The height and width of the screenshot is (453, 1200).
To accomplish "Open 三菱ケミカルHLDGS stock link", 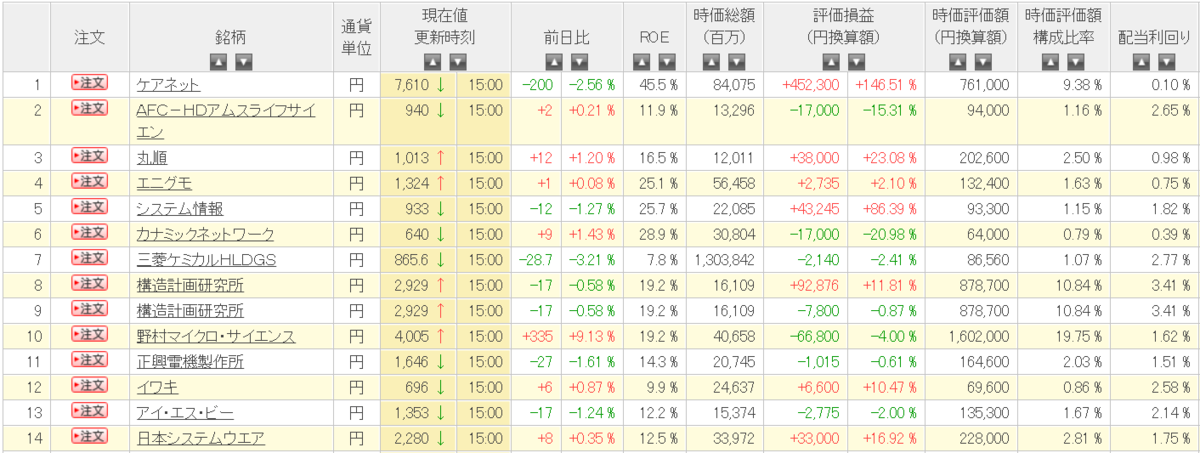I will tap(206, 259).
